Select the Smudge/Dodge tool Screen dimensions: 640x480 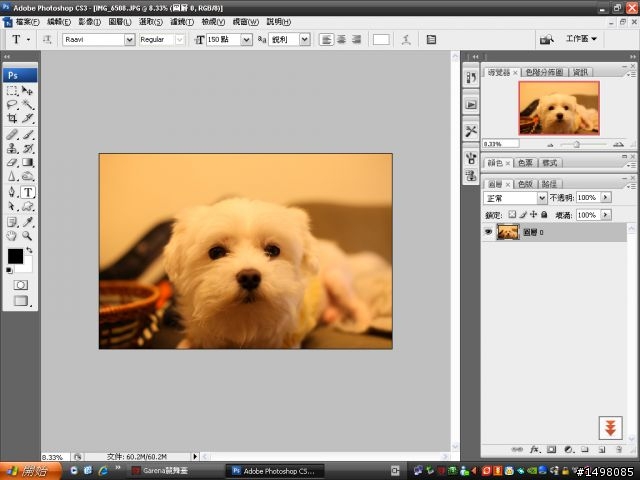pos(27,176)
